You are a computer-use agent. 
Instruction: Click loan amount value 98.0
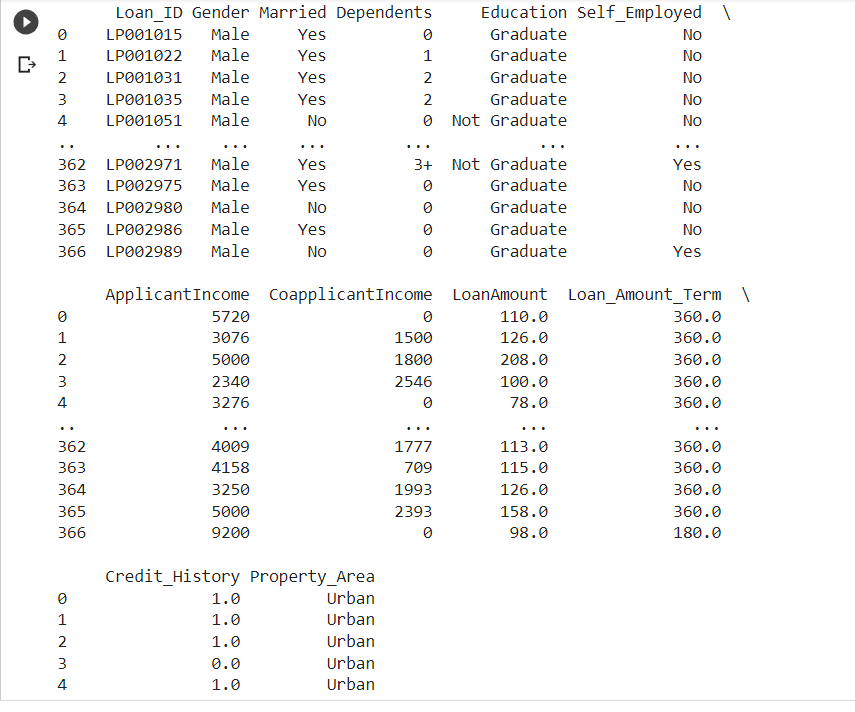[x=529, y=533]
